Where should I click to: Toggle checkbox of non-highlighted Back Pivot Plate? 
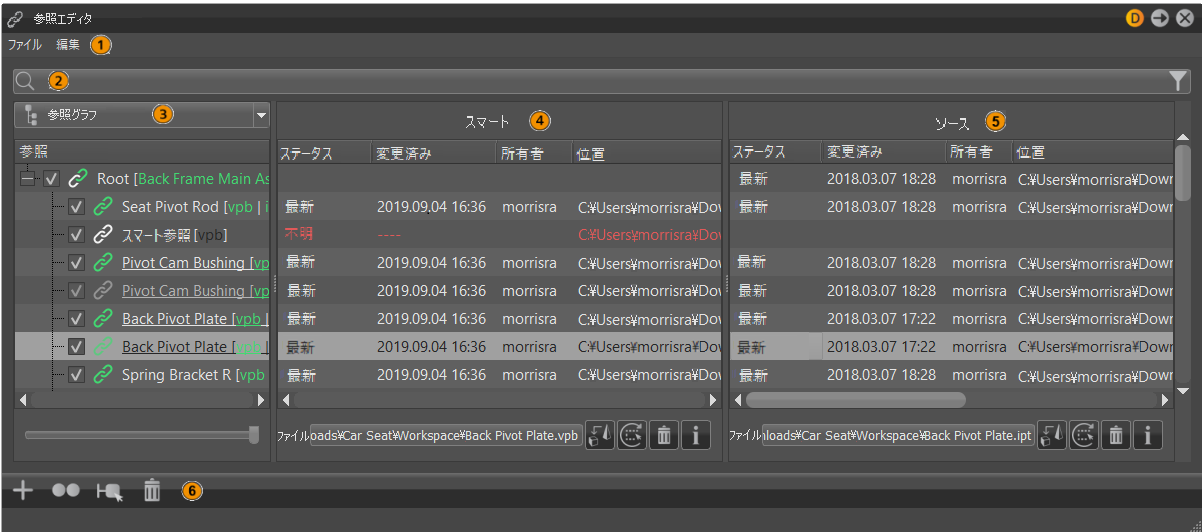coord(76,319)
